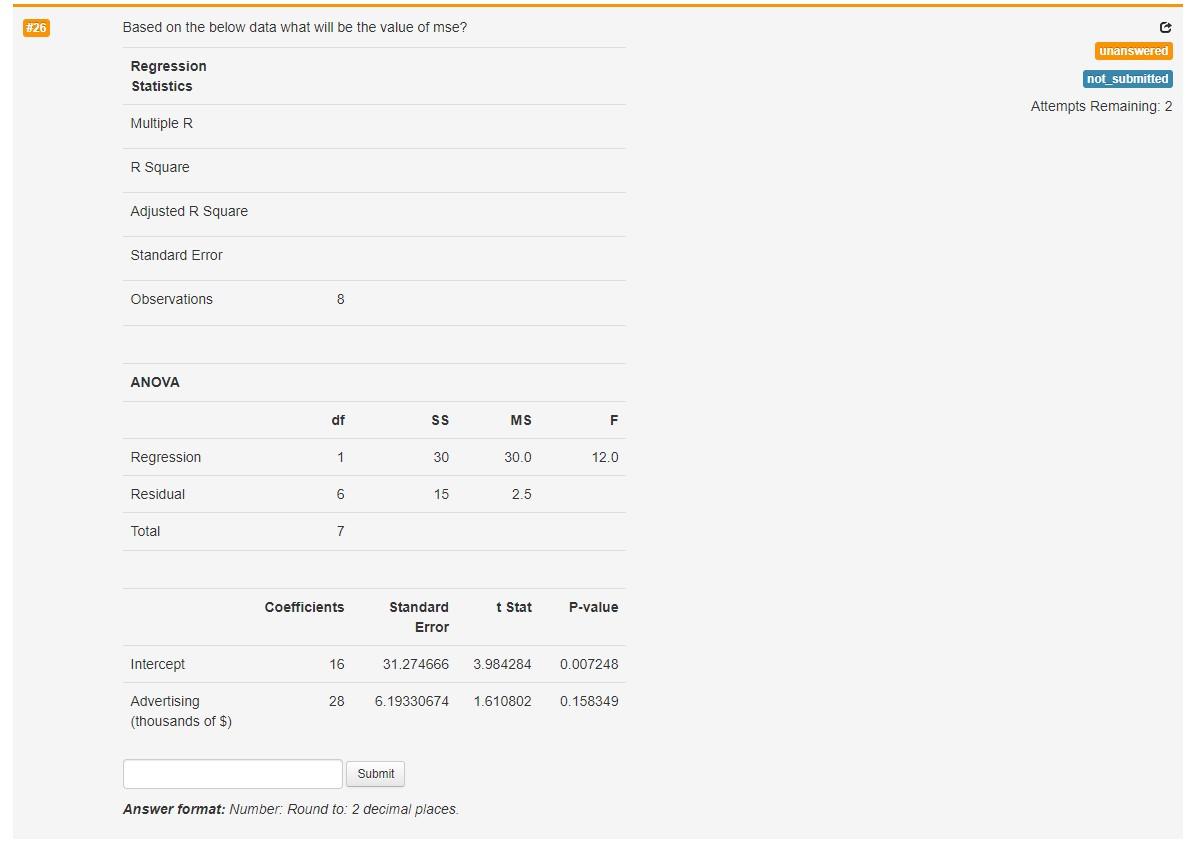Click the t Stat value 3.984284

(x=502, y=664)
